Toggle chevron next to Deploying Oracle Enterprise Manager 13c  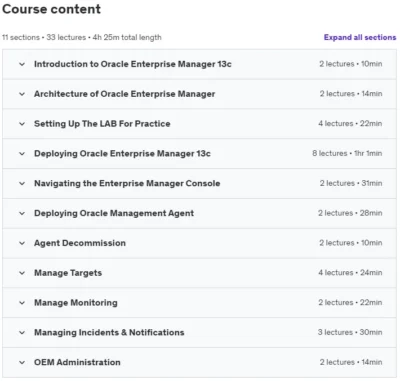coord(22,154)
